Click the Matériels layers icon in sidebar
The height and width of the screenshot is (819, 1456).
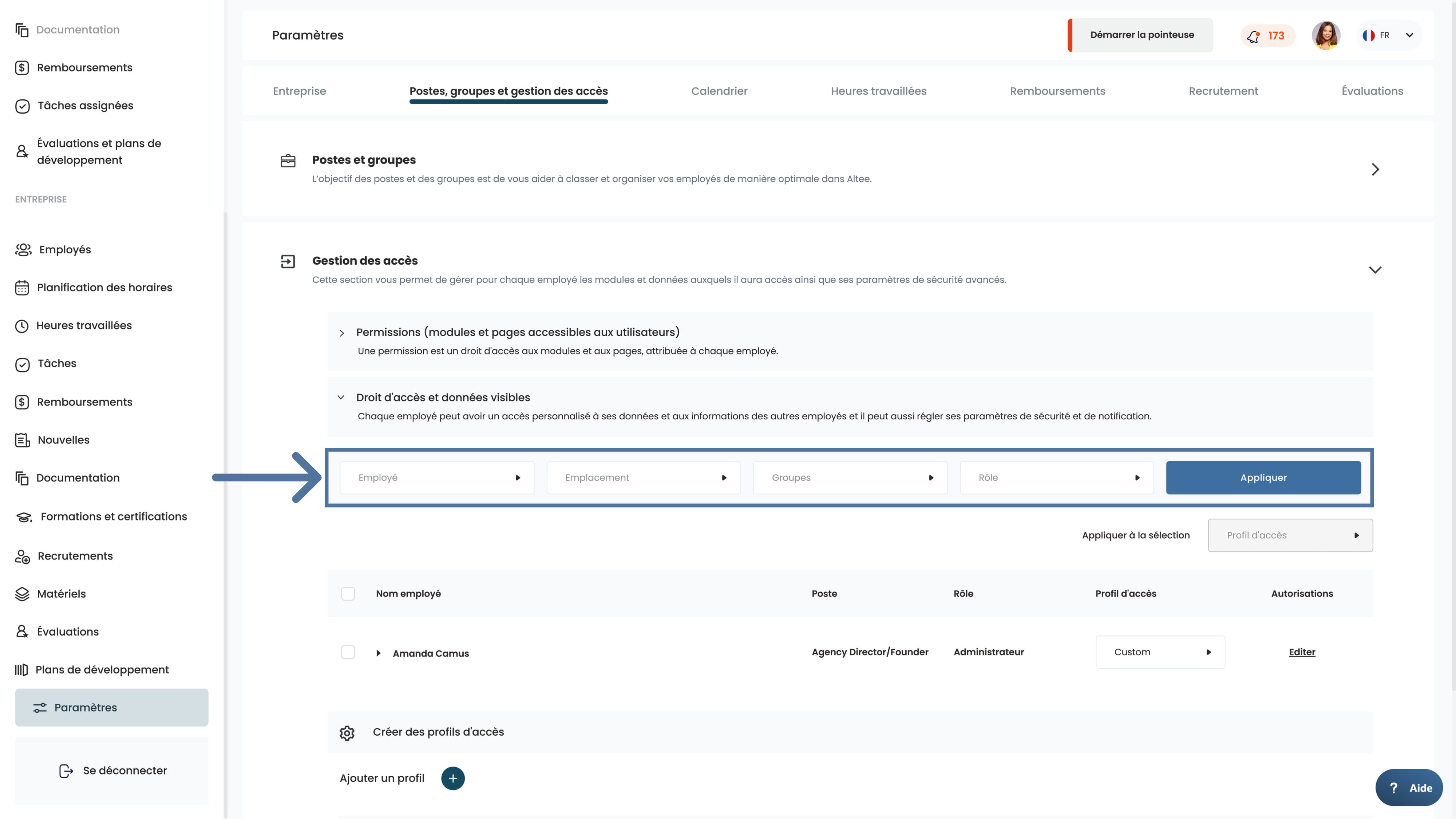pos(22,594)
